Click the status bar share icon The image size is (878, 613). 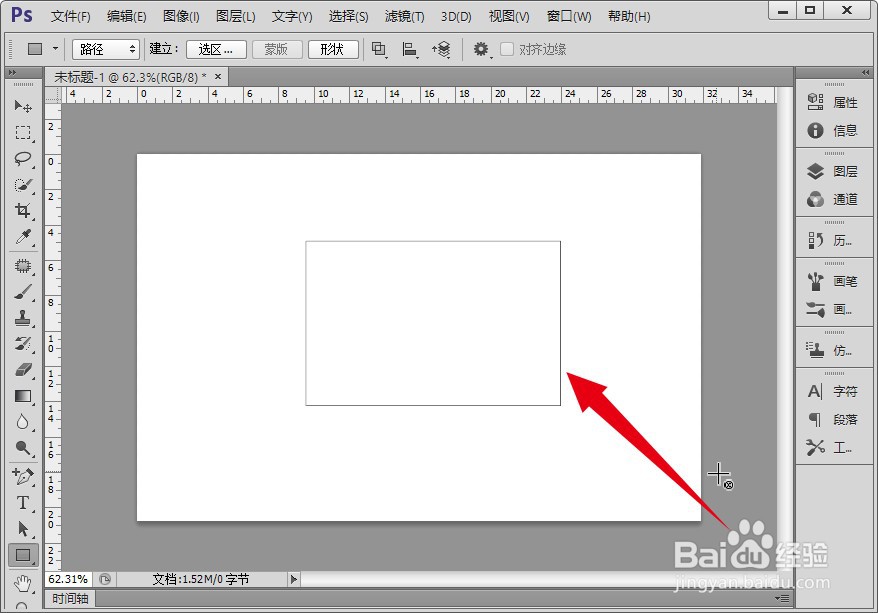point(105,579)
